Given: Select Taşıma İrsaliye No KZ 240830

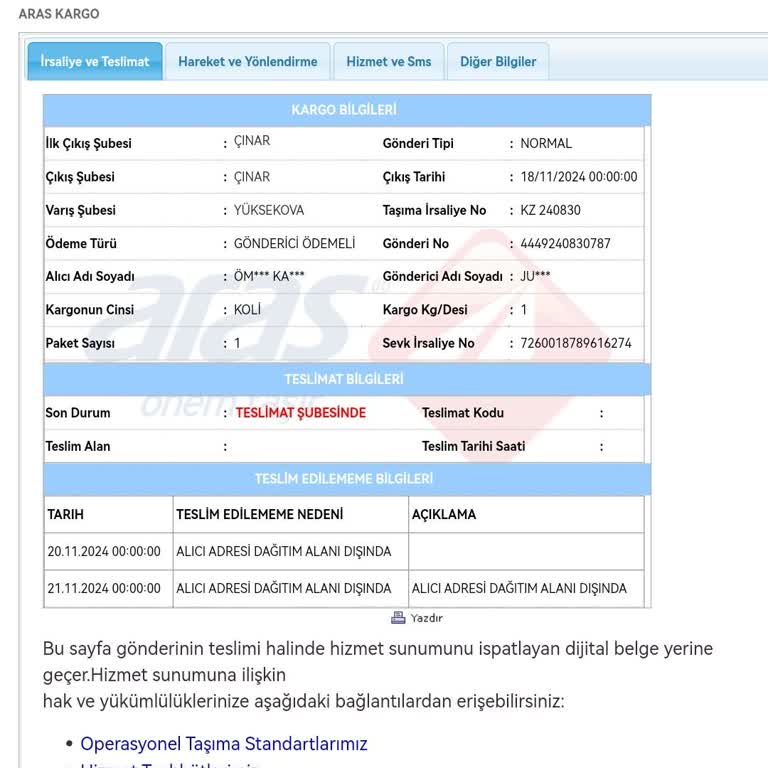Looking at the screenshot, I should coord(550,210).
